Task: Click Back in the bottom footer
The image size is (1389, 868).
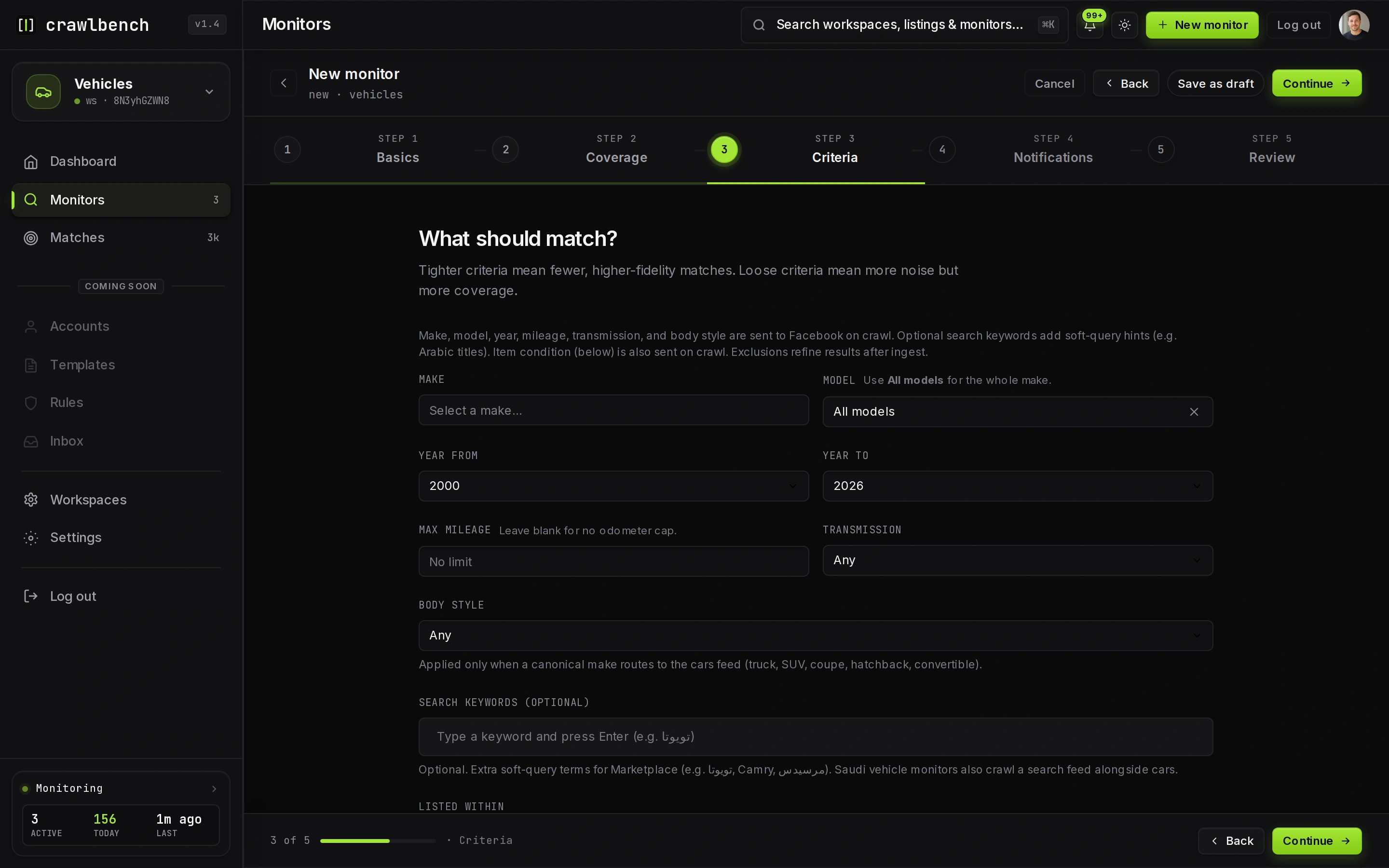Action: pyautogui.click(x=1231, y=841)
